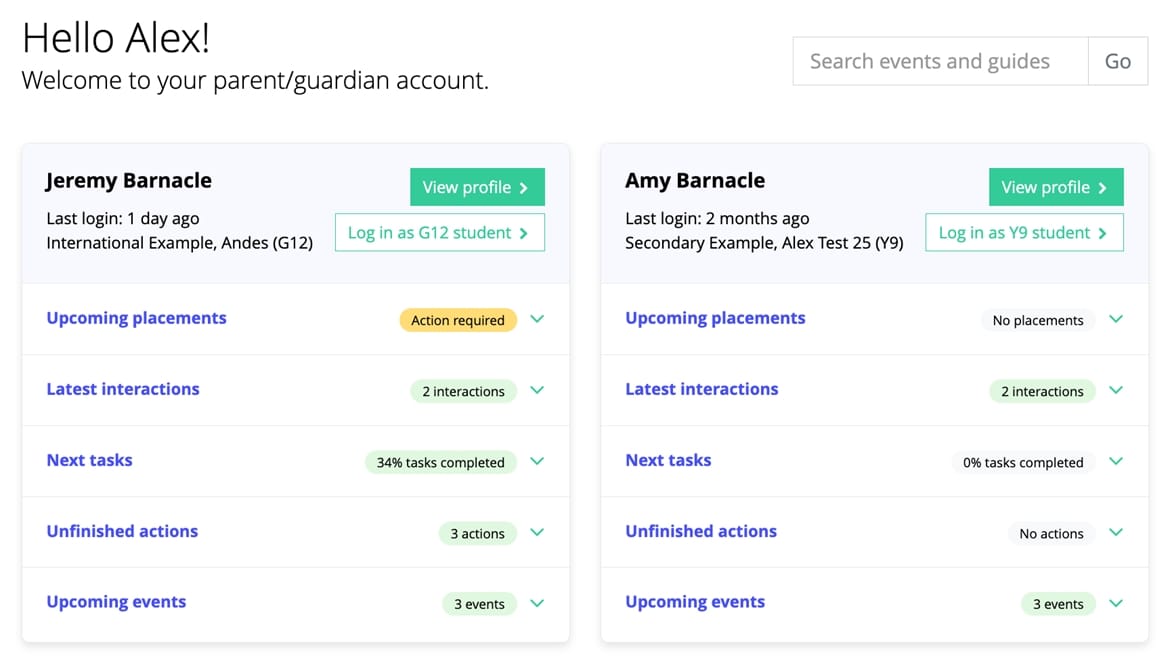Expand Amy's Upcoming events chevron
1170x658 pixels.
click(x=1116, y=603)
